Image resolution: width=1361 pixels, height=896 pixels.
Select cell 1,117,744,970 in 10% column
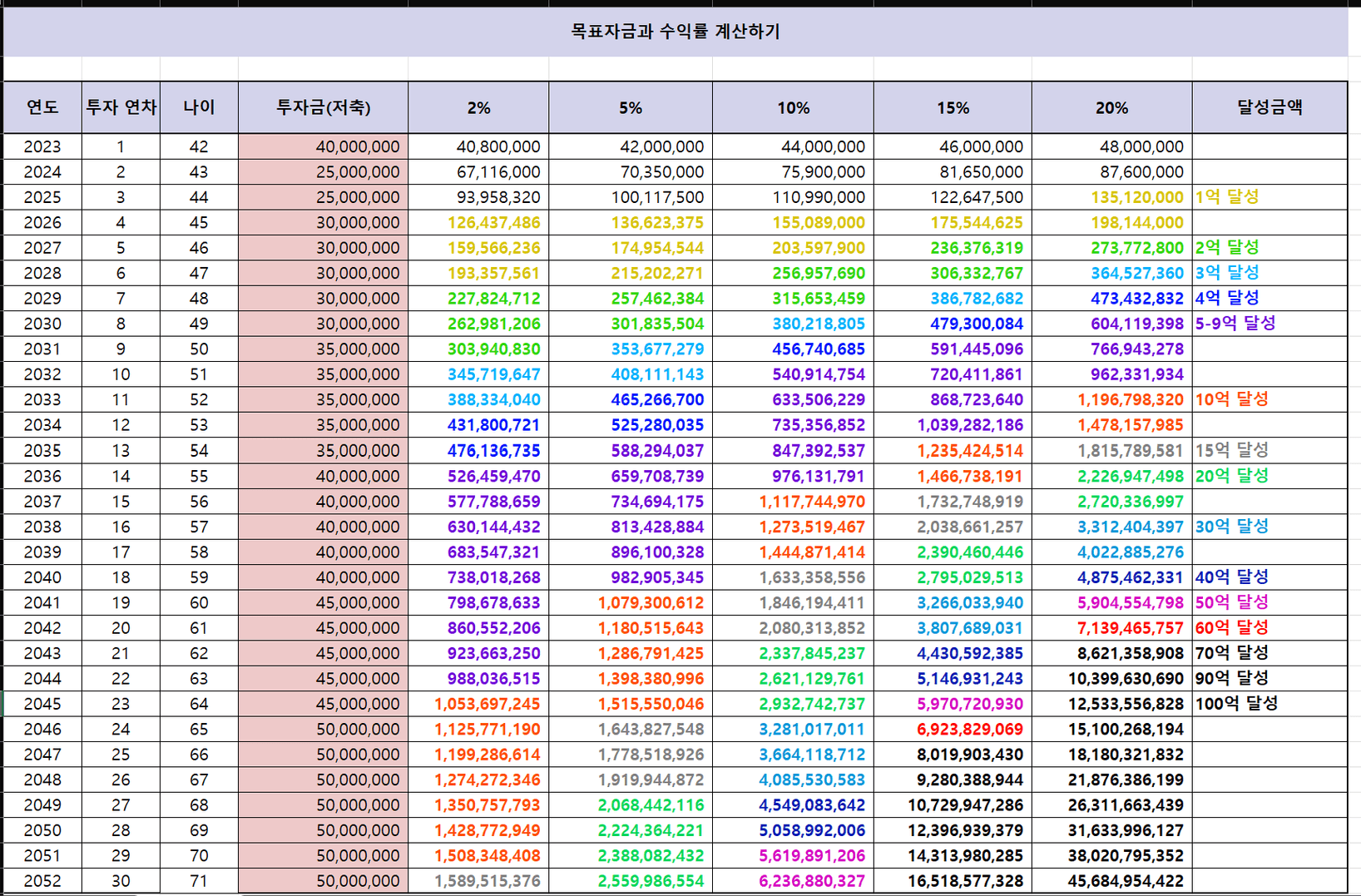click(x=793, y=502)
